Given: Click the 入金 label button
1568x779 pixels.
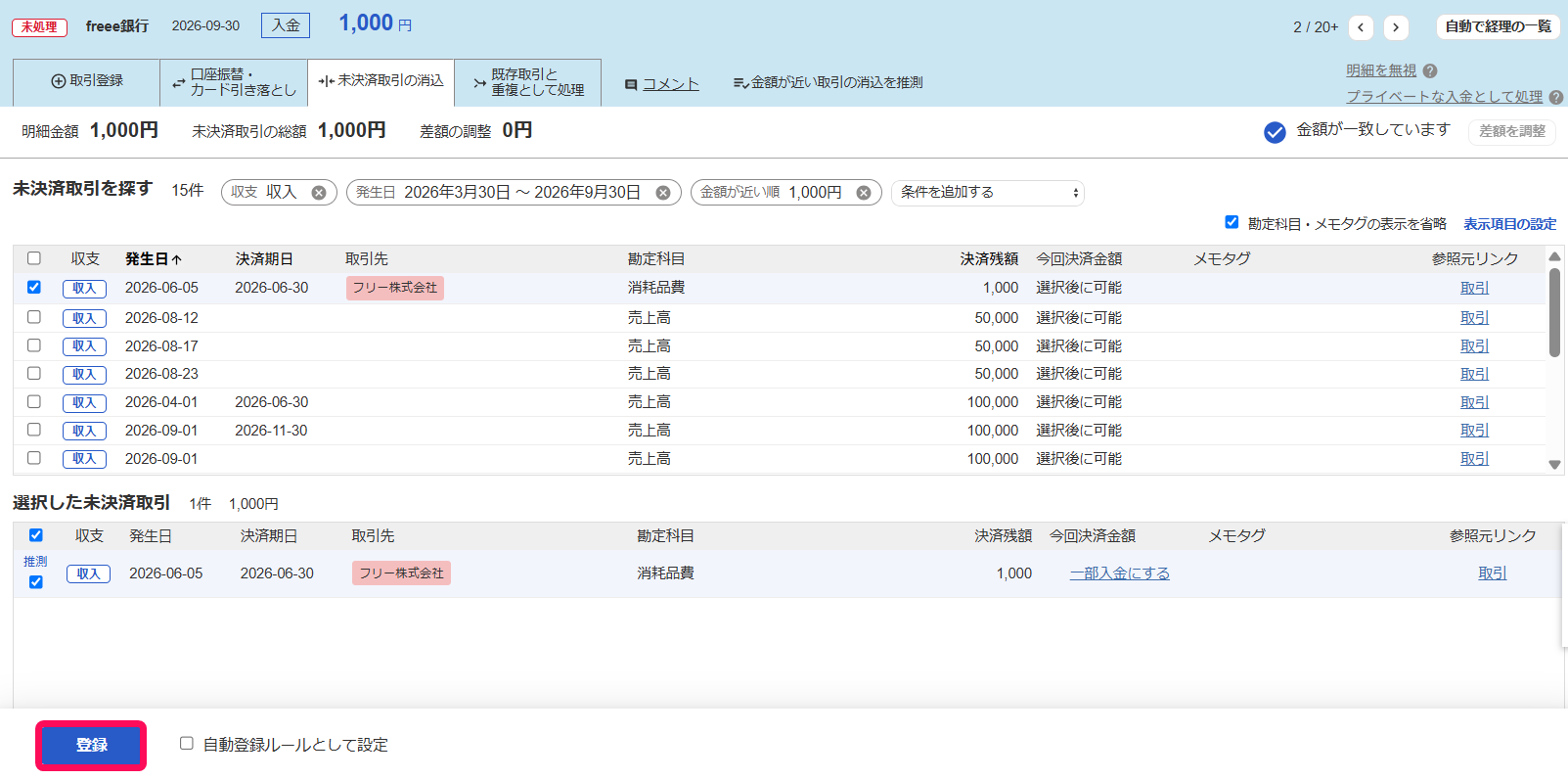Looking at the screenshot, I should tap(286, 25).
